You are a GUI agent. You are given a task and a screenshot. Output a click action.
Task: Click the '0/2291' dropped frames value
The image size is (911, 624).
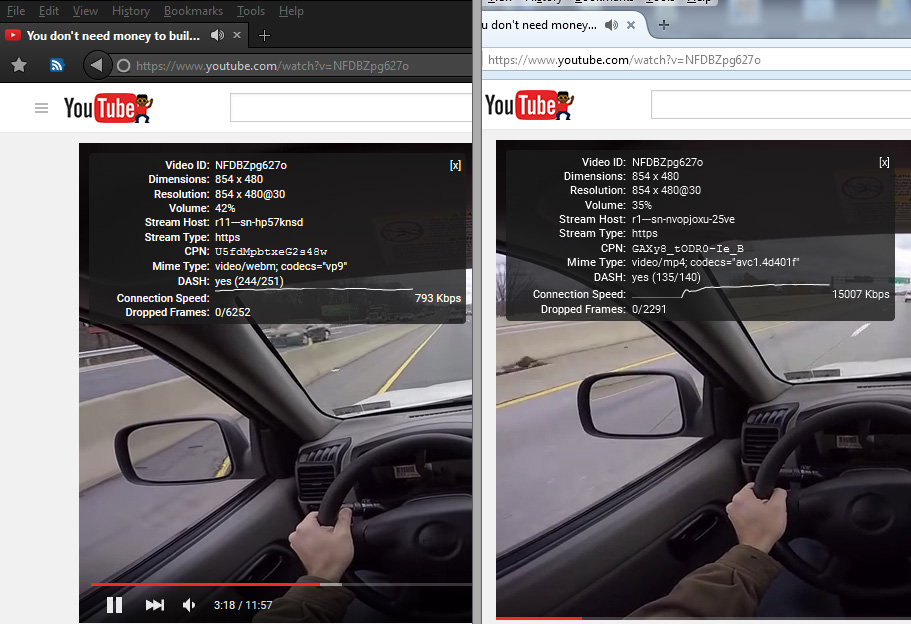pos(649,310)
